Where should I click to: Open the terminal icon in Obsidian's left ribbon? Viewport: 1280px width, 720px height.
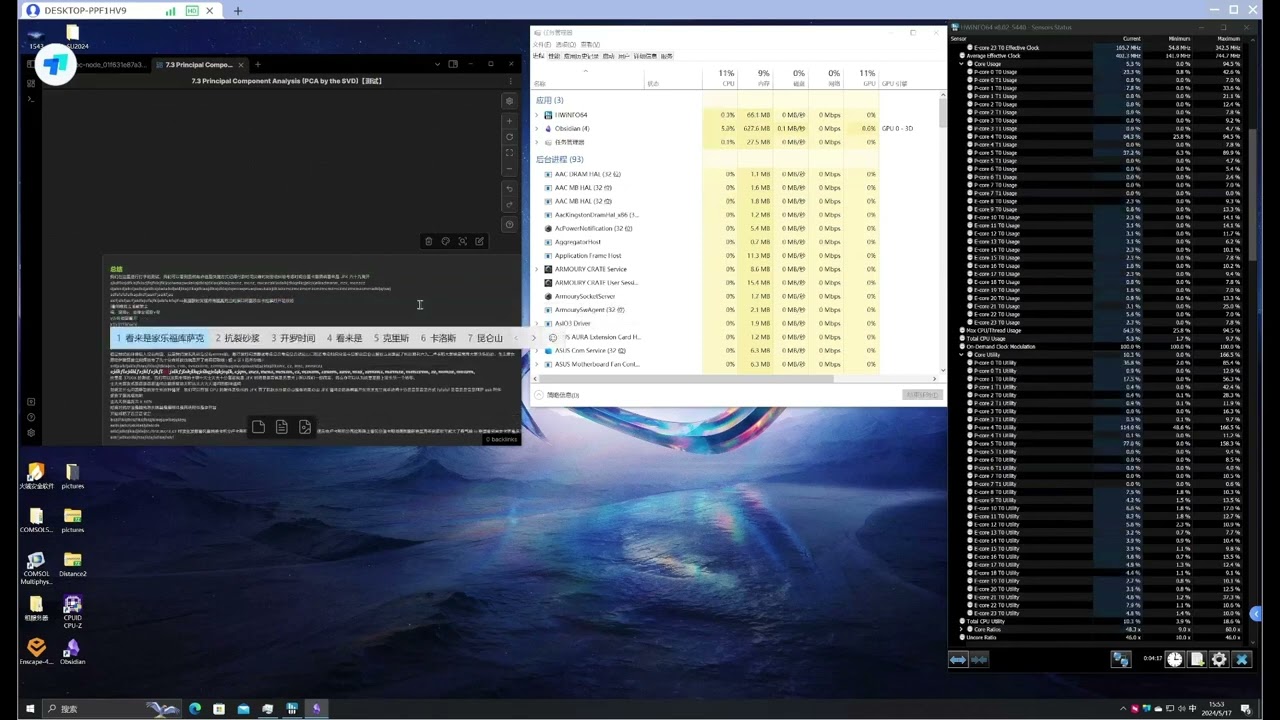pos(31,99)
